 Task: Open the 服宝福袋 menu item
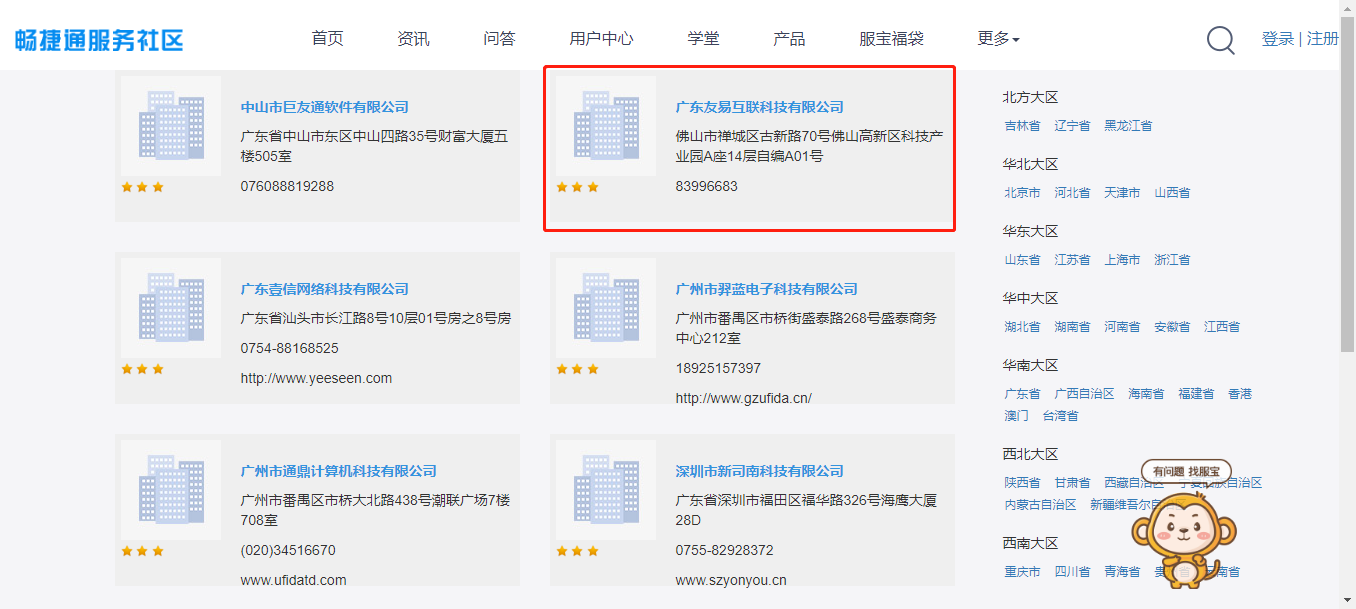point(891,39)
